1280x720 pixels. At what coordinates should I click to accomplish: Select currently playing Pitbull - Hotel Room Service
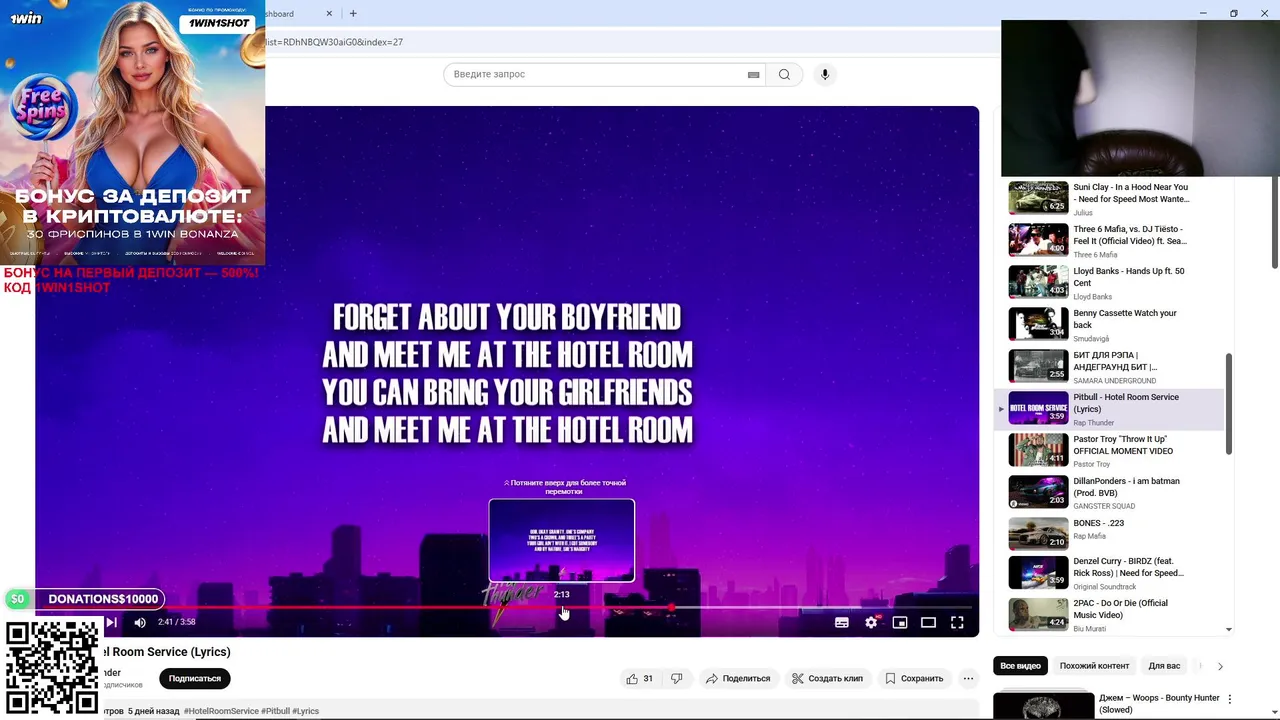pyautogui.click(x=1110, y=409)
